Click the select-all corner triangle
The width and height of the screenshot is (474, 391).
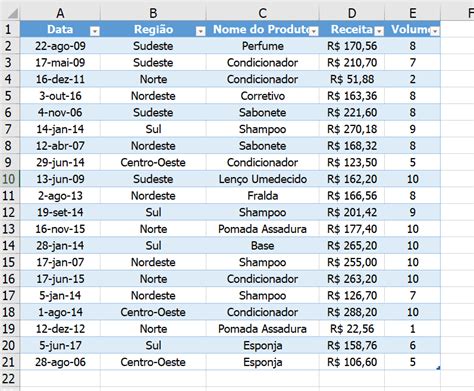click(x=13, y=13)
